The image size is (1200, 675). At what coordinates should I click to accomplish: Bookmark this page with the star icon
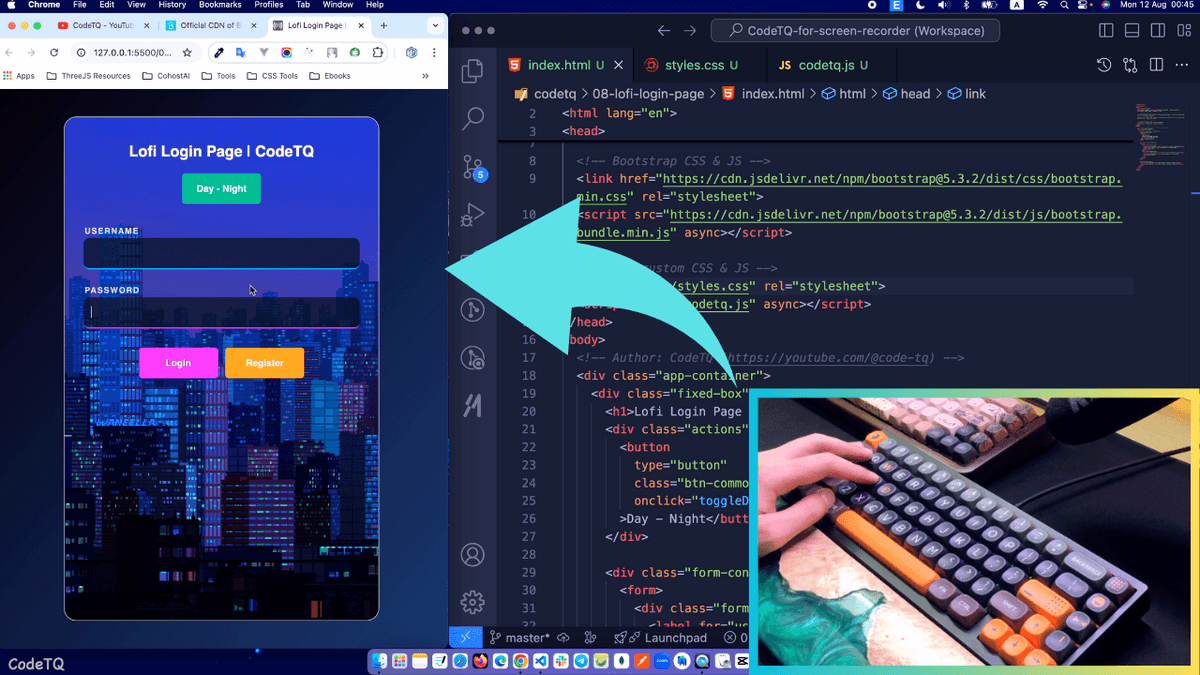tap(187, 52)
